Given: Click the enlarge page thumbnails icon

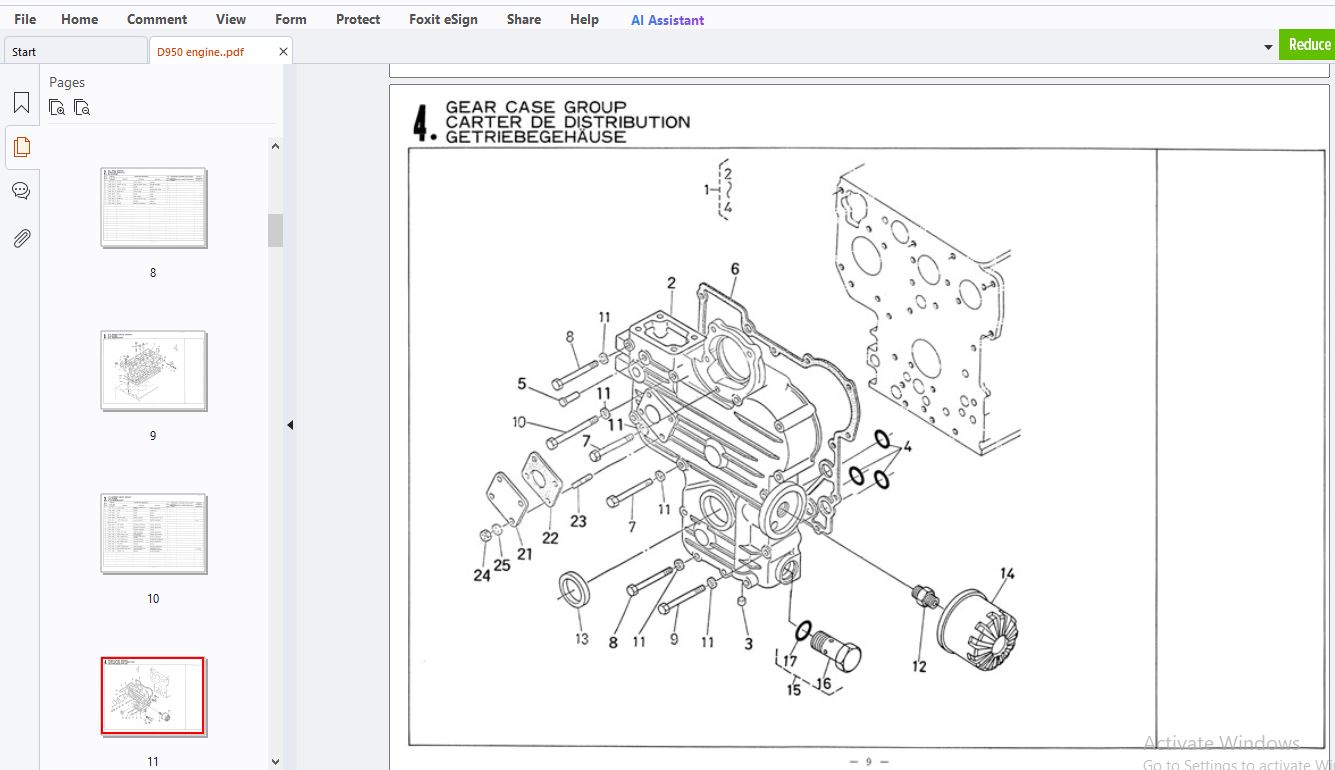Looking at the screenshot, I should point(57,107).
